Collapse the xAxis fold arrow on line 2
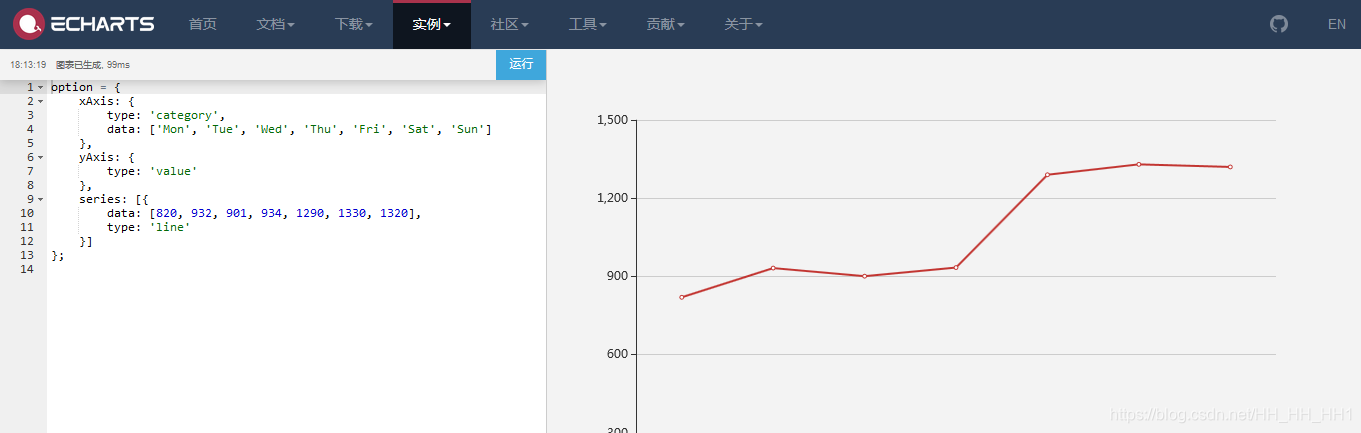The height and width of the screenshot is (433, 1361). 40,102
